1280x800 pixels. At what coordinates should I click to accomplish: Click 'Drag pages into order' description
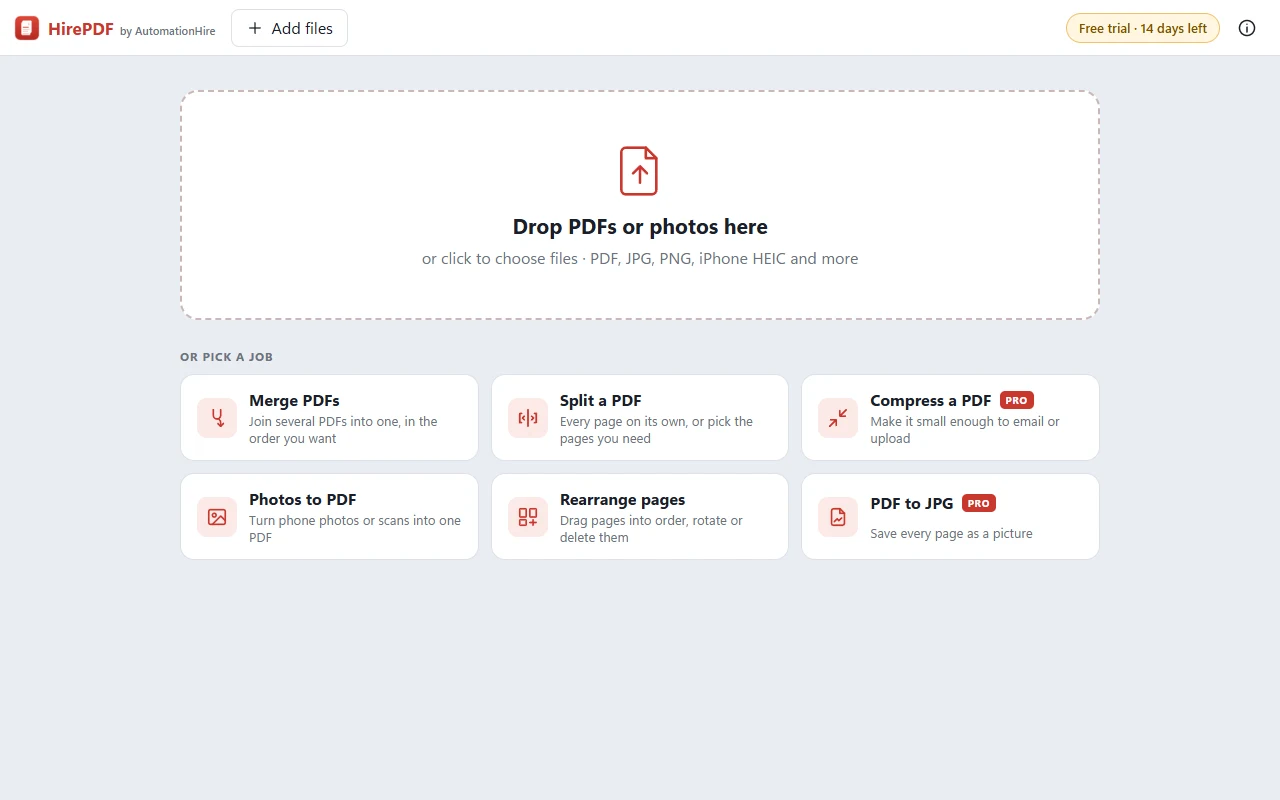(651, 529)
